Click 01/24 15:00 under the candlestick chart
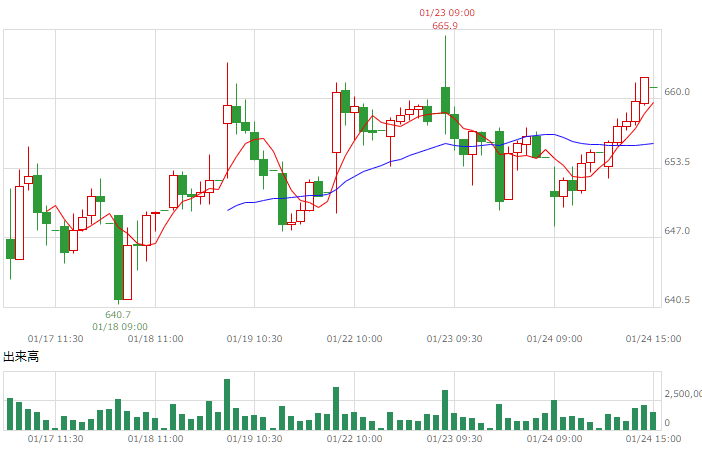 [653, 339]
